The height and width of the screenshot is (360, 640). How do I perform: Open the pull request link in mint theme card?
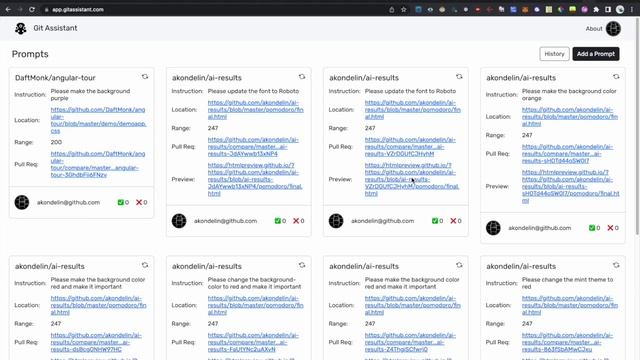click(x=567, y=342)
